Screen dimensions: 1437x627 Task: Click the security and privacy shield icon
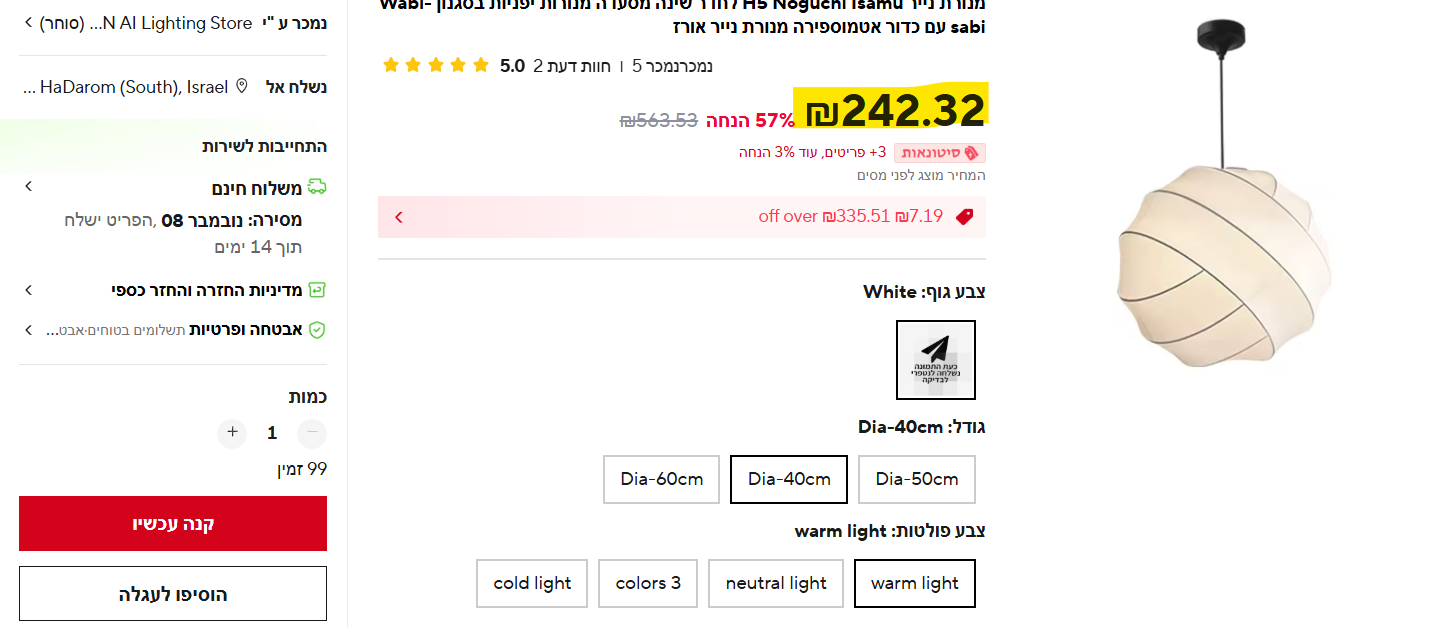point(317,329)
